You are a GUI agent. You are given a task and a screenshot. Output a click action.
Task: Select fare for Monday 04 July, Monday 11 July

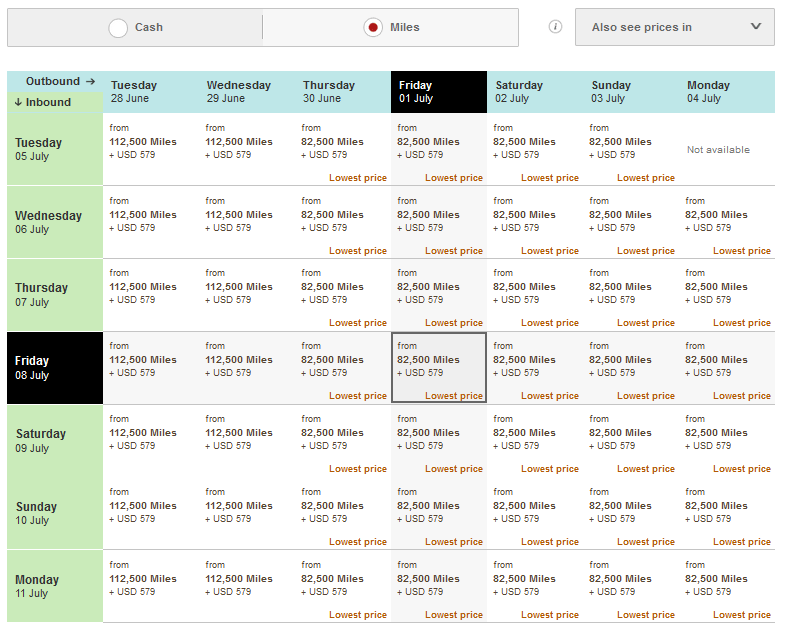[x=727, y=586]
